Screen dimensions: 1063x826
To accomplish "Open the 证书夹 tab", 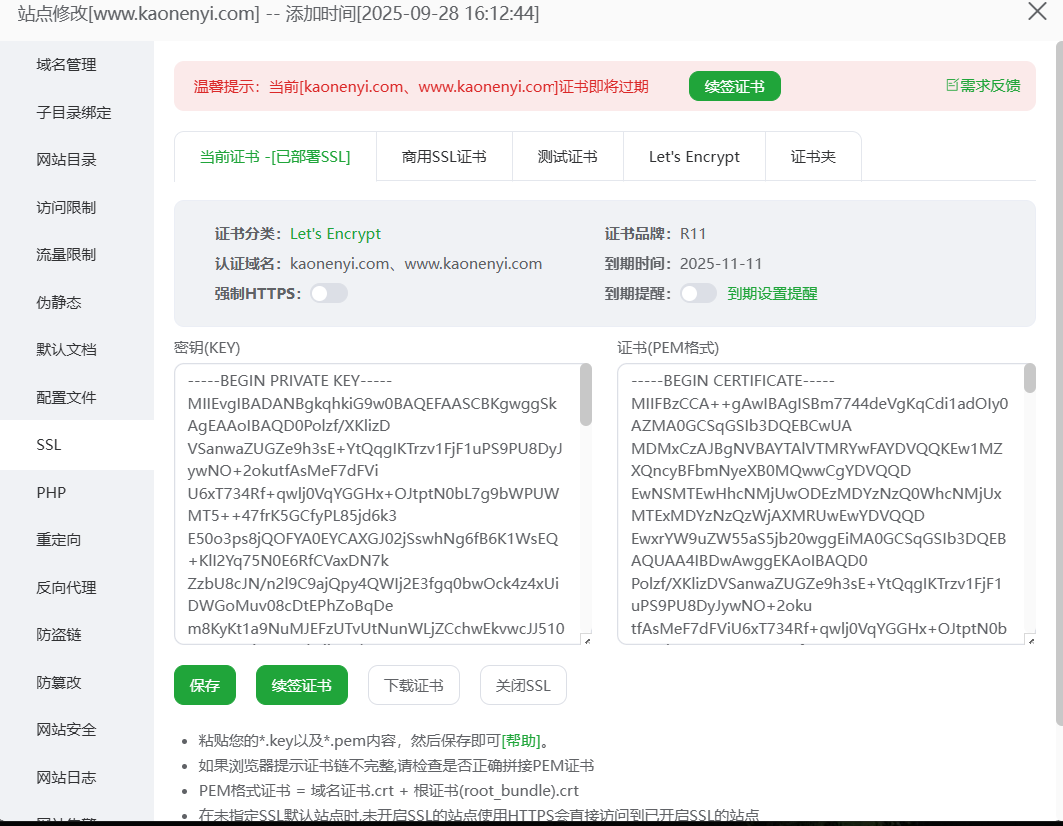I will pyautogui.click(x=812, y=156).
